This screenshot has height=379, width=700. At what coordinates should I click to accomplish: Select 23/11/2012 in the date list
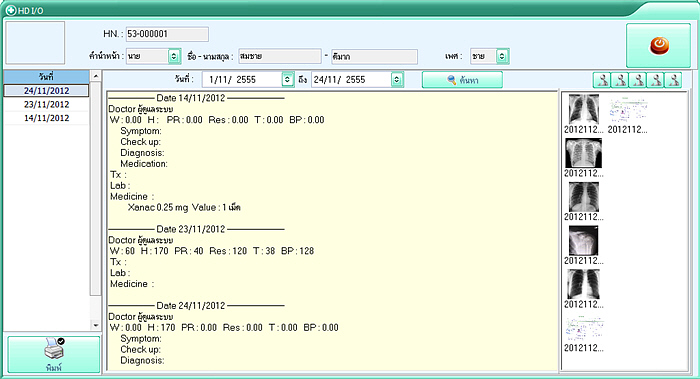point(46,104)
